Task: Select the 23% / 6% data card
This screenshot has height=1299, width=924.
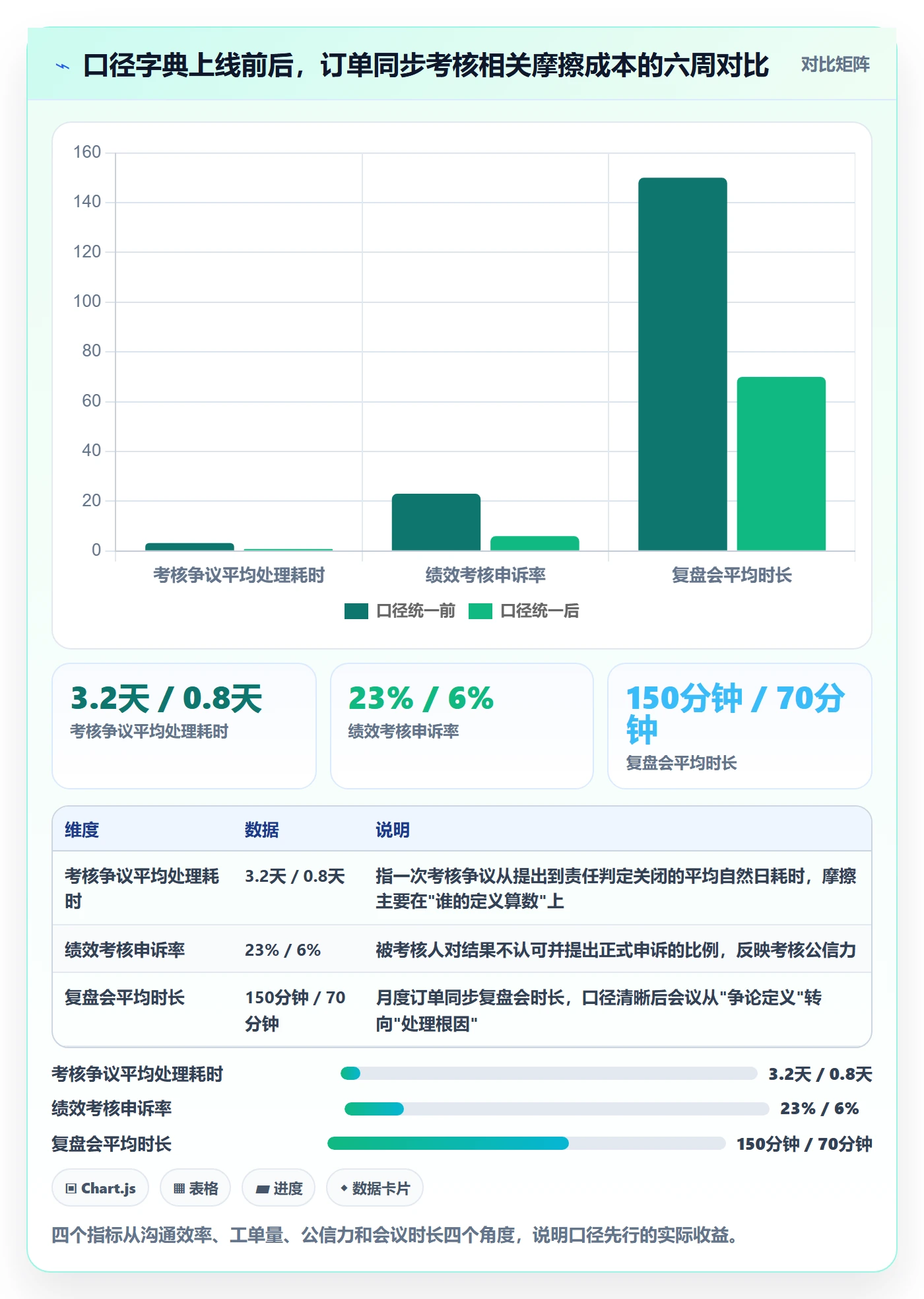Action: pyautogui.click(x=461, y=725)
